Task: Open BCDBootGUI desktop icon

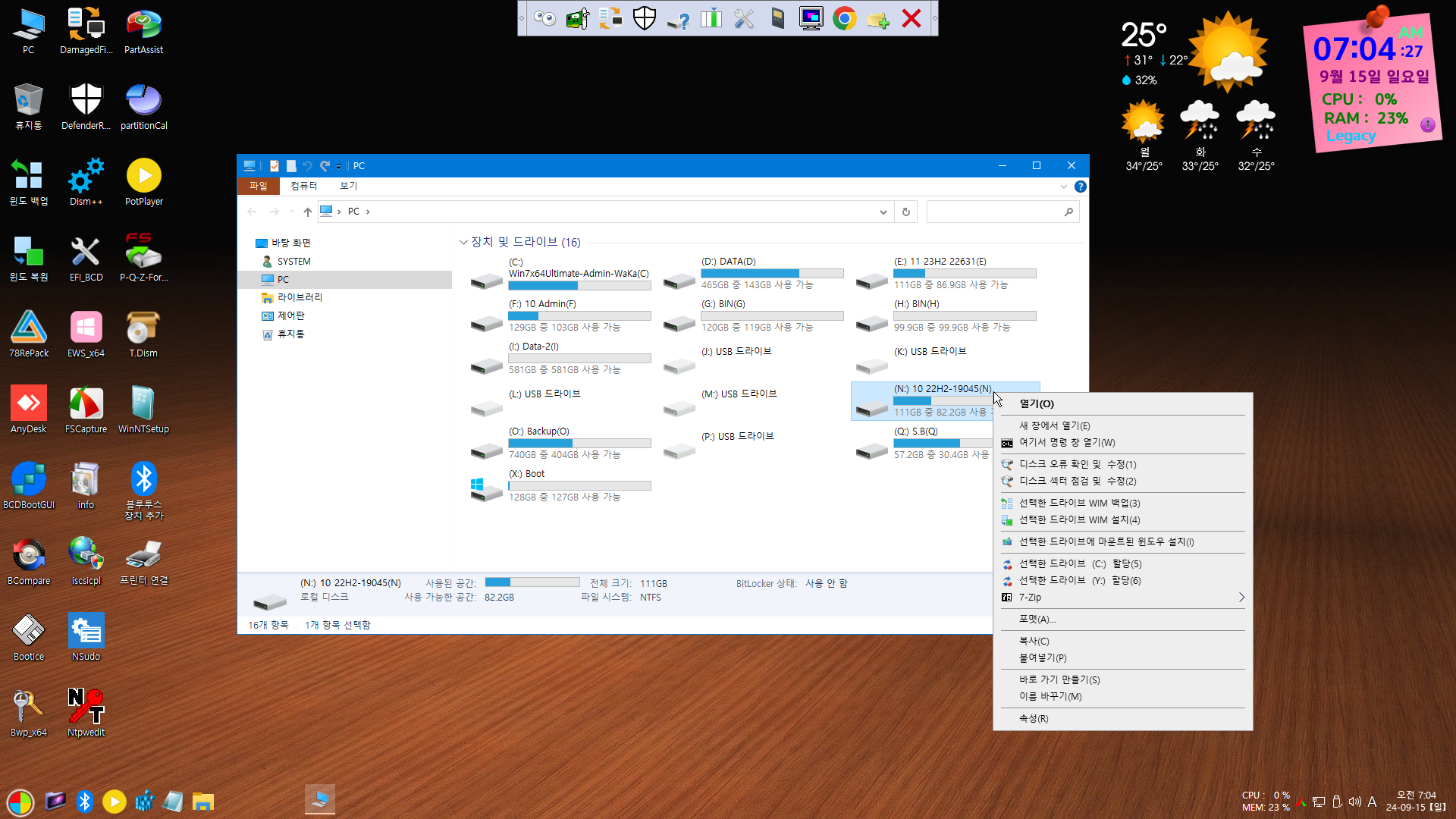Action: 29,487
